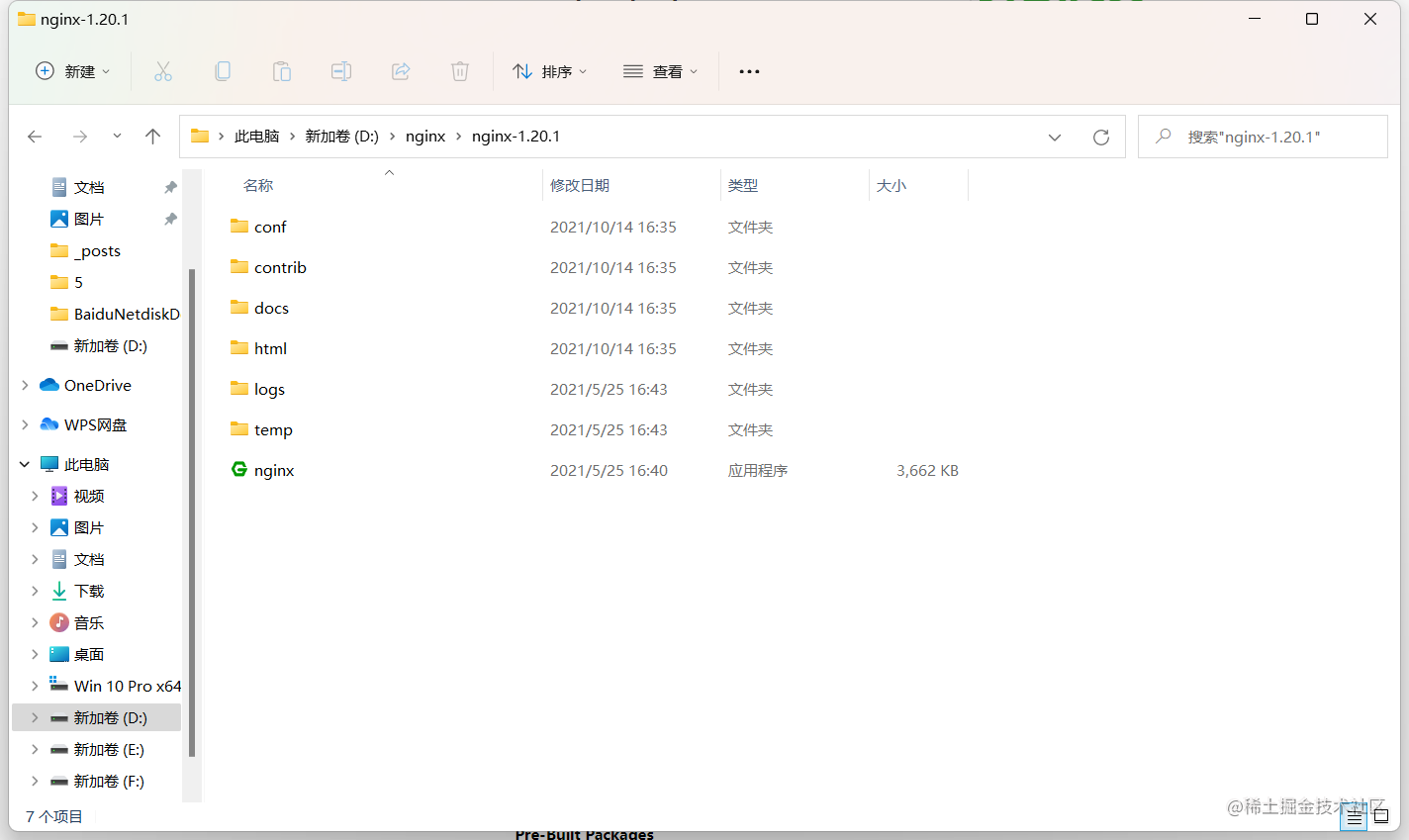This screenshot has width=1409, height=840.
Task: Click nginx type 应用程序 cell
Action: click(x=758, y=470)
